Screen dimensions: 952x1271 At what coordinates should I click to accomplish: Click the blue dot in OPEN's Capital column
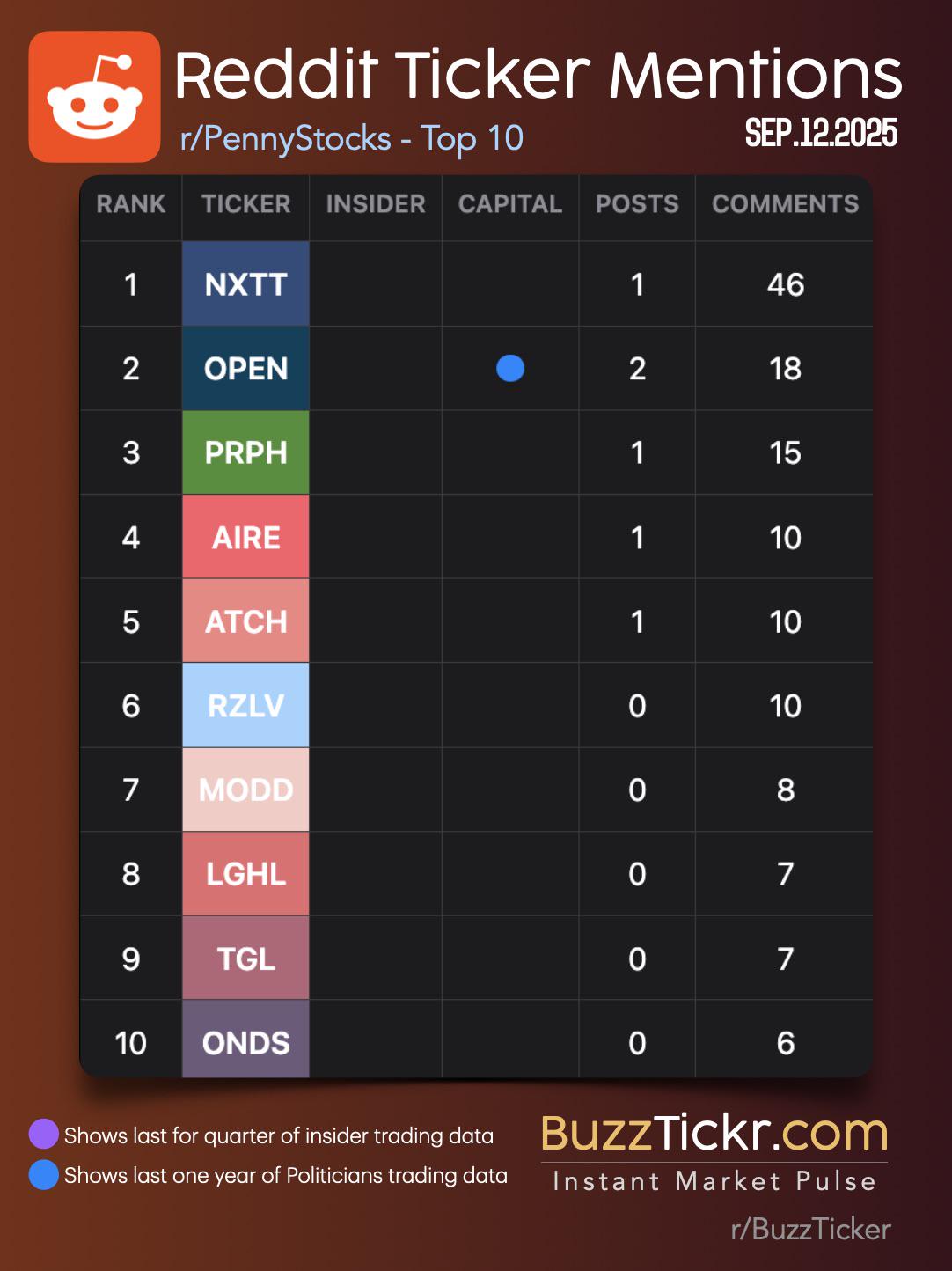click(x=510, y=368)
